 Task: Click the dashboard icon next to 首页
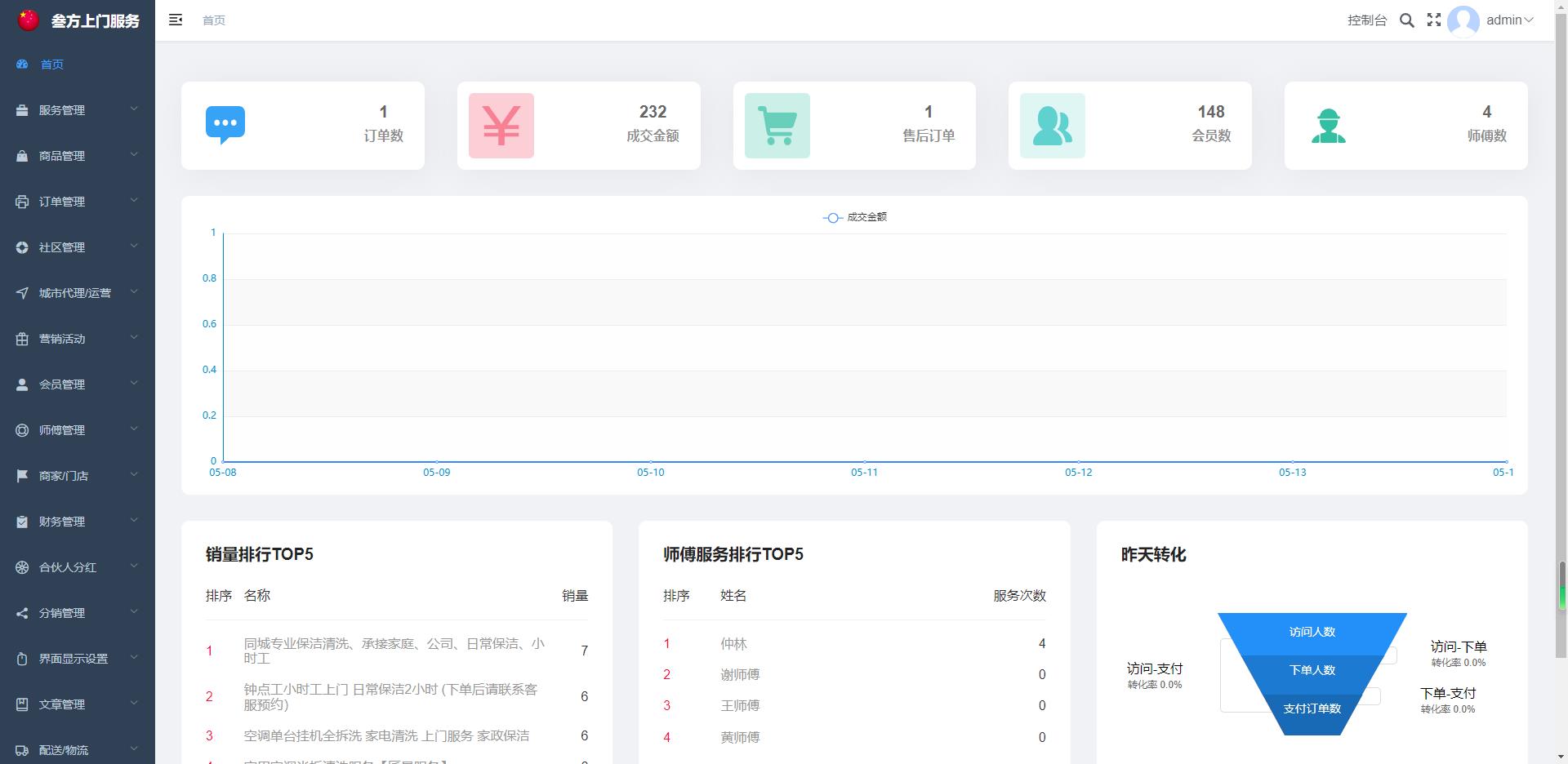[x=22, y=64]
